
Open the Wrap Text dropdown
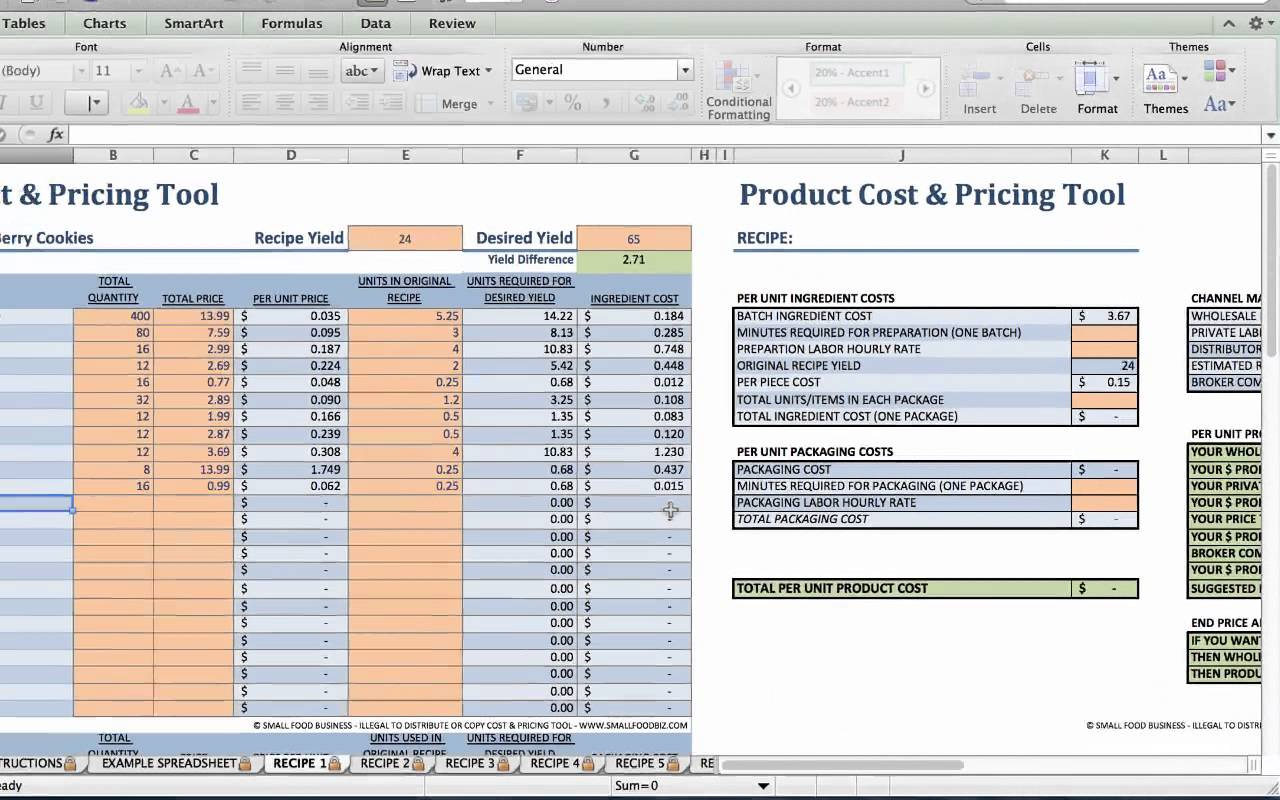[487, 71]
